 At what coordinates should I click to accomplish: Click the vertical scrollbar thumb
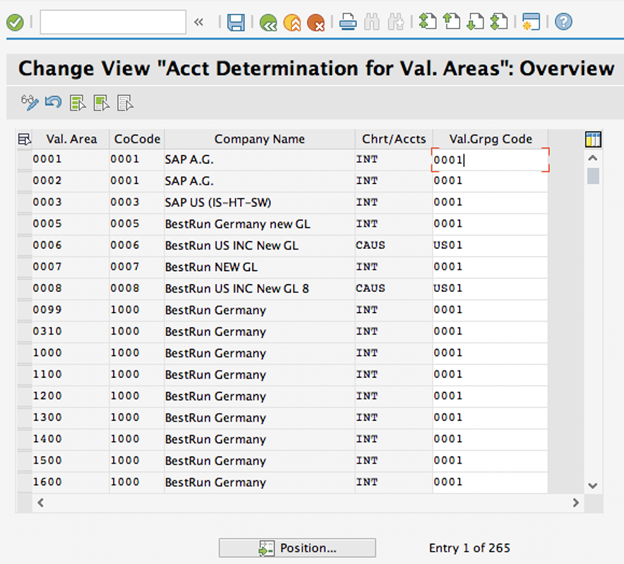[593, 176]
